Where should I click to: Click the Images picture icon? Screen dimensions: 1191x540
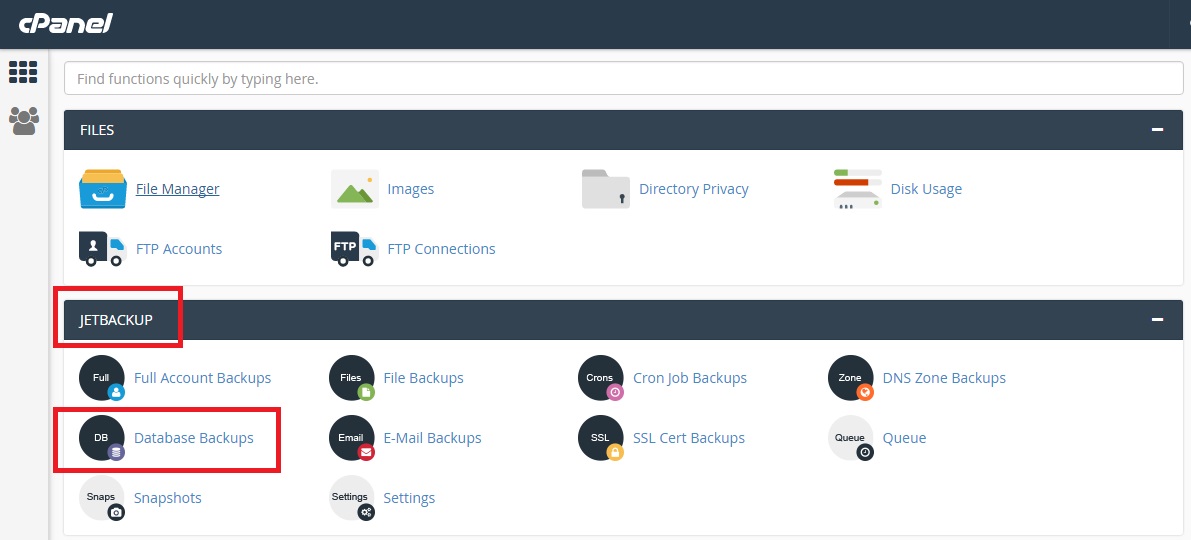click(355, 189)
